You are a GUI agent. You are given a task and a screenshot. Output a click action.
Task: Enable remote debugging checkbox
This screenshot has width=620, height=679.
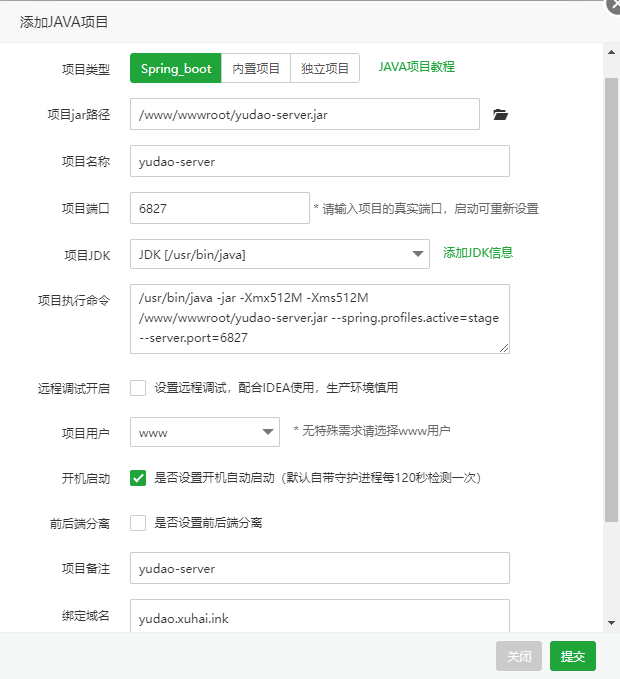[x=138, y=388]
